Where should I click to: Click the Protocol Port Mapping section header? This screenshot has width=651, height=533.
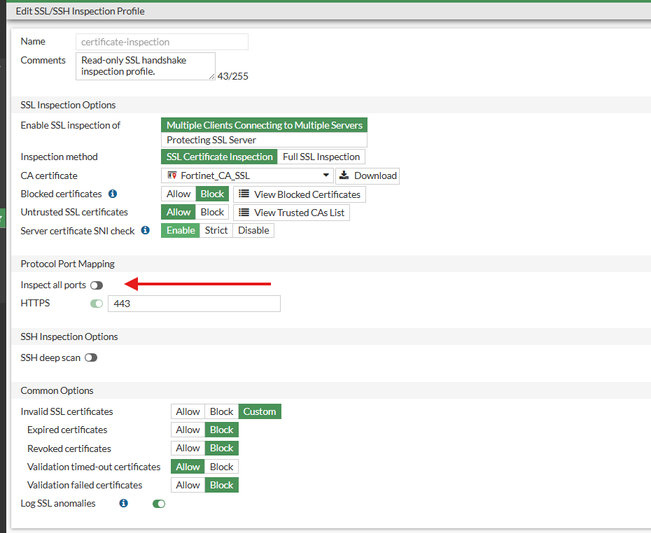tap(68, 264)
